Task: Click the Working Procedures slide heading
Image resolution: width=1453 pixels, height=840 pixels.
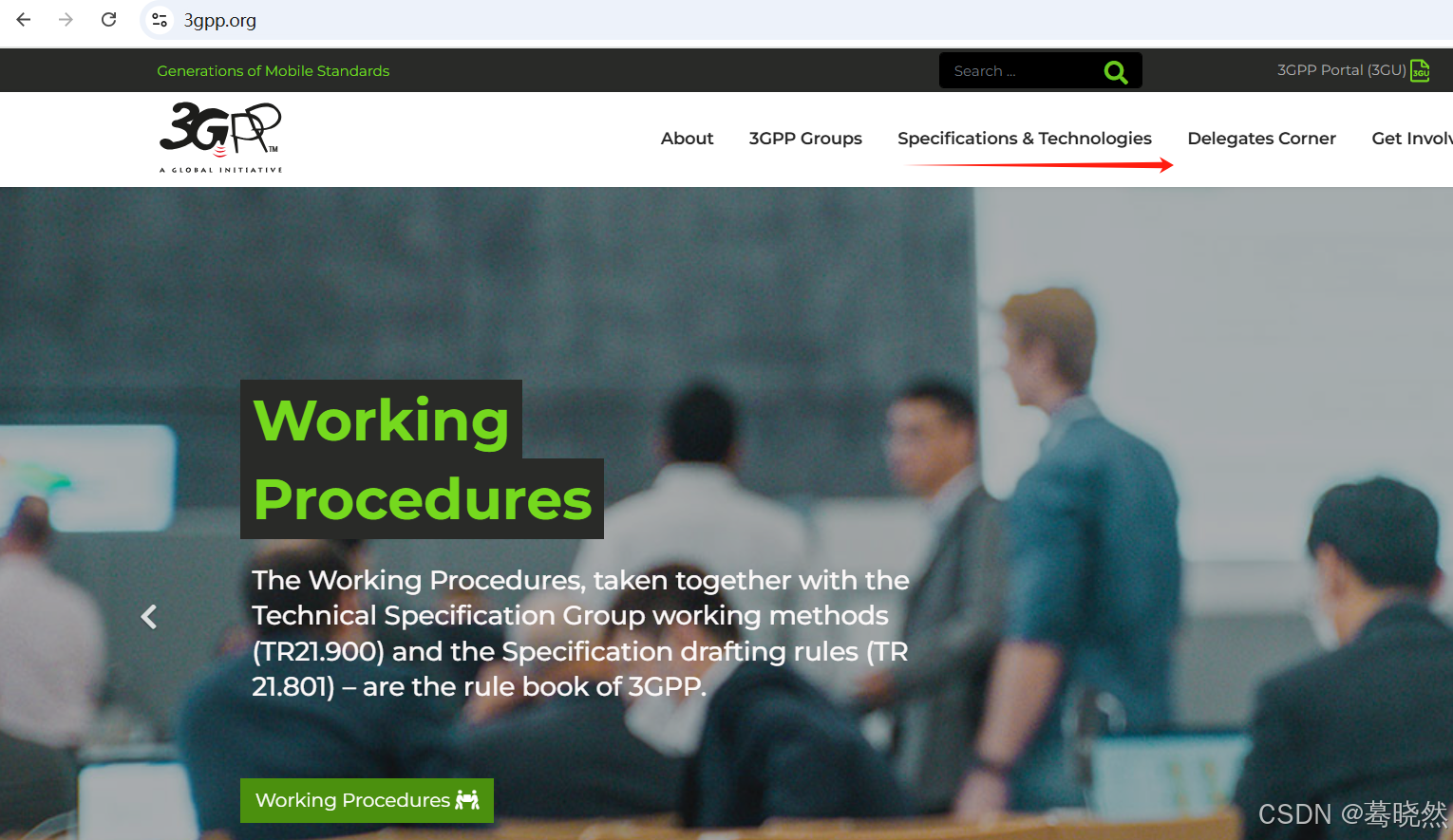Action: pyautogui.click(x=422, y=459)
